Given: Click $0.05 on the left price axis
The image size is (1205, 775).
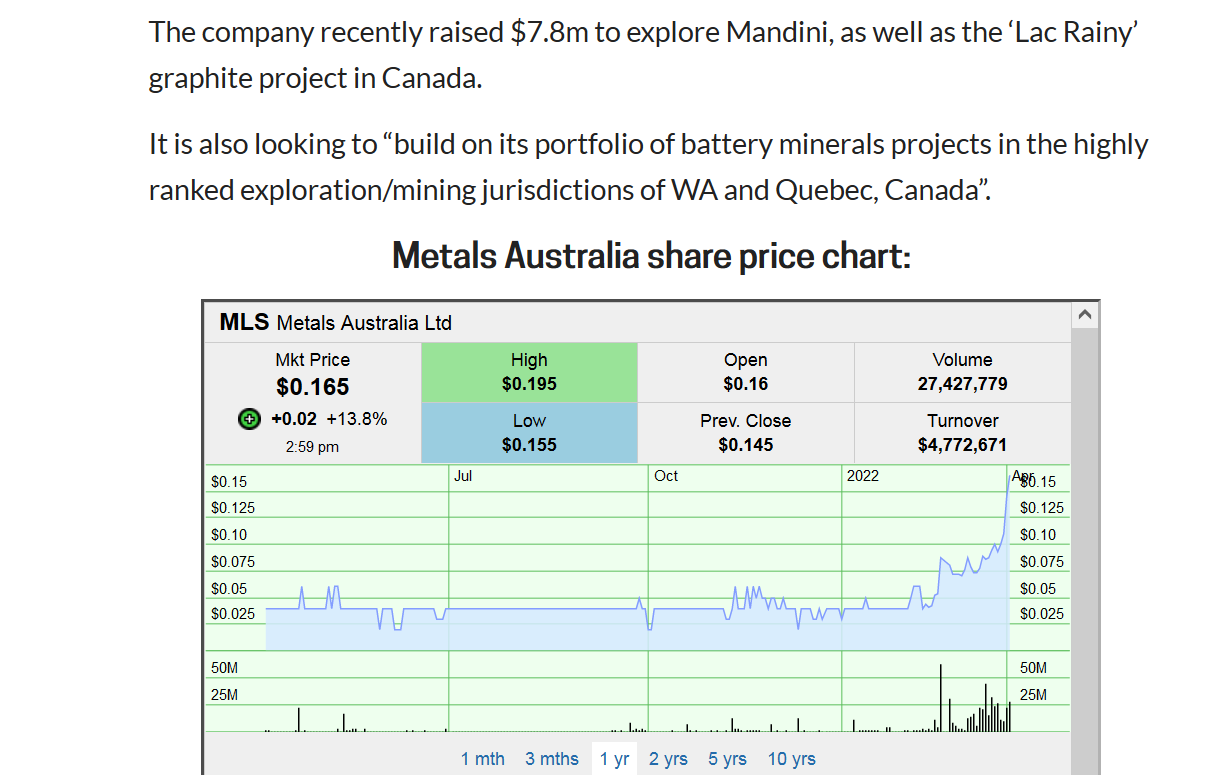Looking at the screenshot, I should tap(229, 589).
